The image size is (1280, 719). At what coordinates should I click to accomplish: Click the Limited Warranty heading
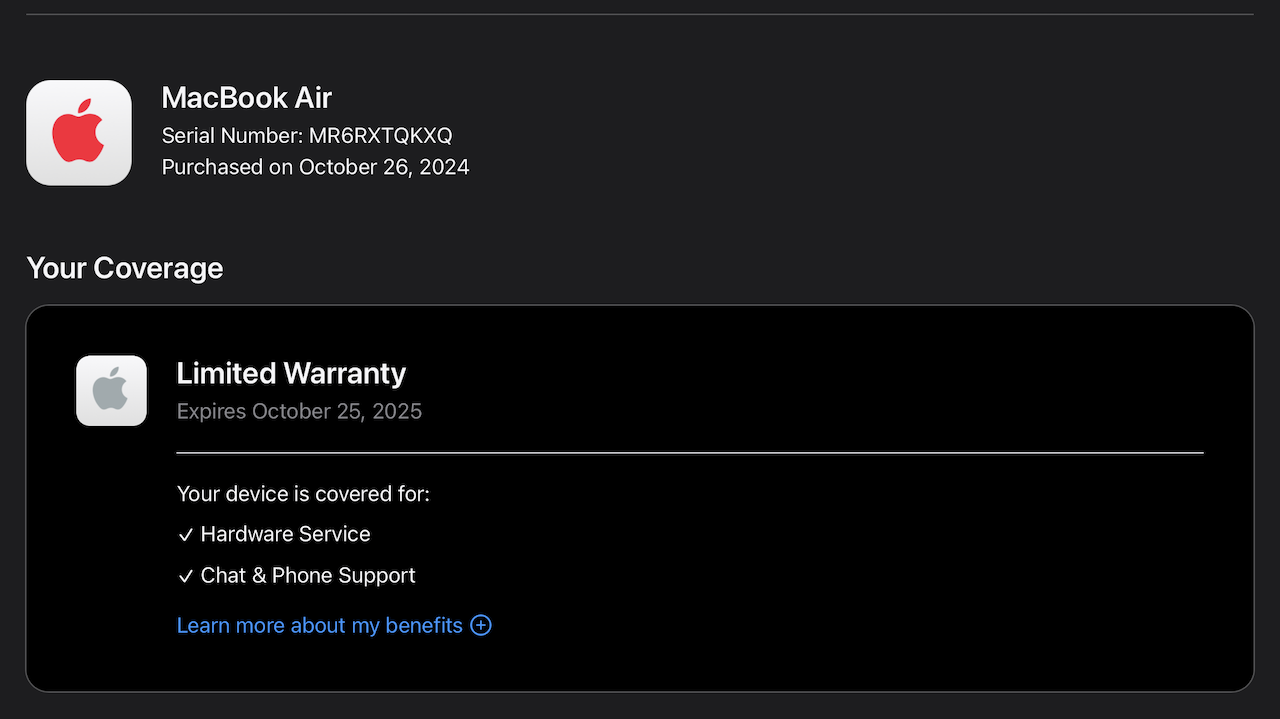(x=291, y=373)
